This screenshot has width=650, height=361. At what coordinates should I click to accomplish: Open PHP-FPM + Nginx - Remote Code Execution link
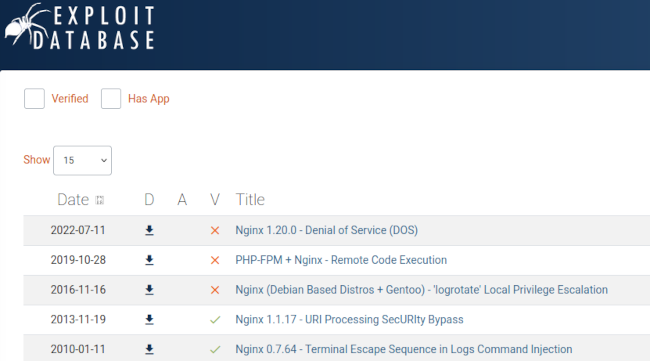(x=341, y=260)
